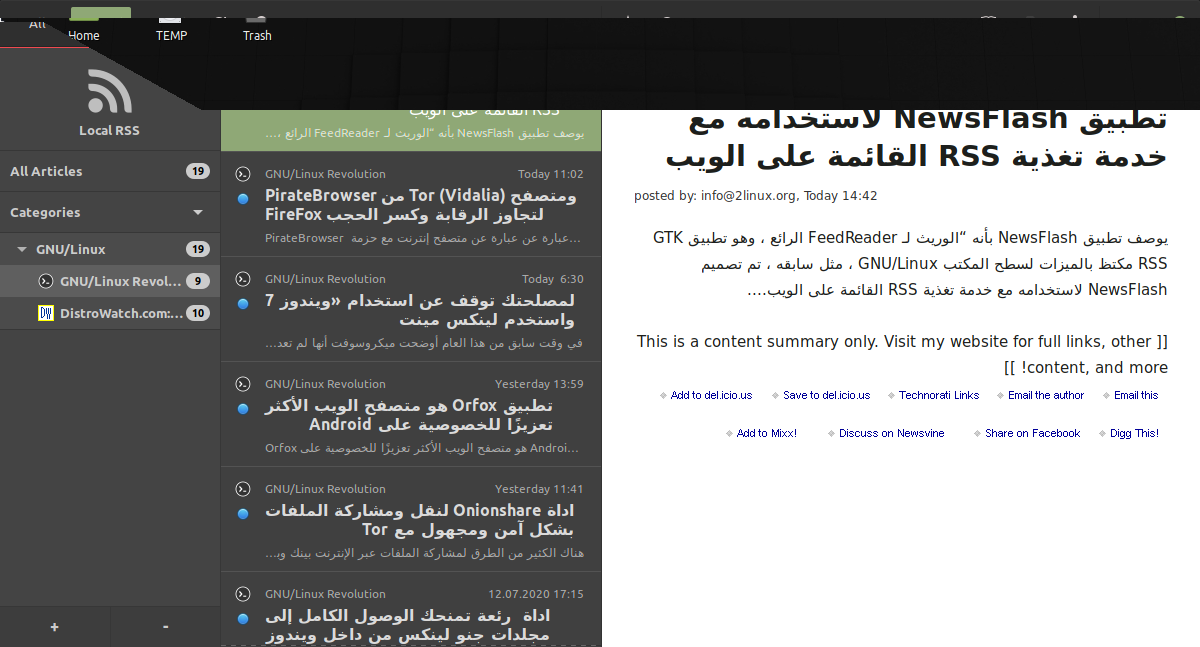Click the 'Save to del.icio.us' link
This screenshot has width=1200, height=647.
tap(826, 395)
